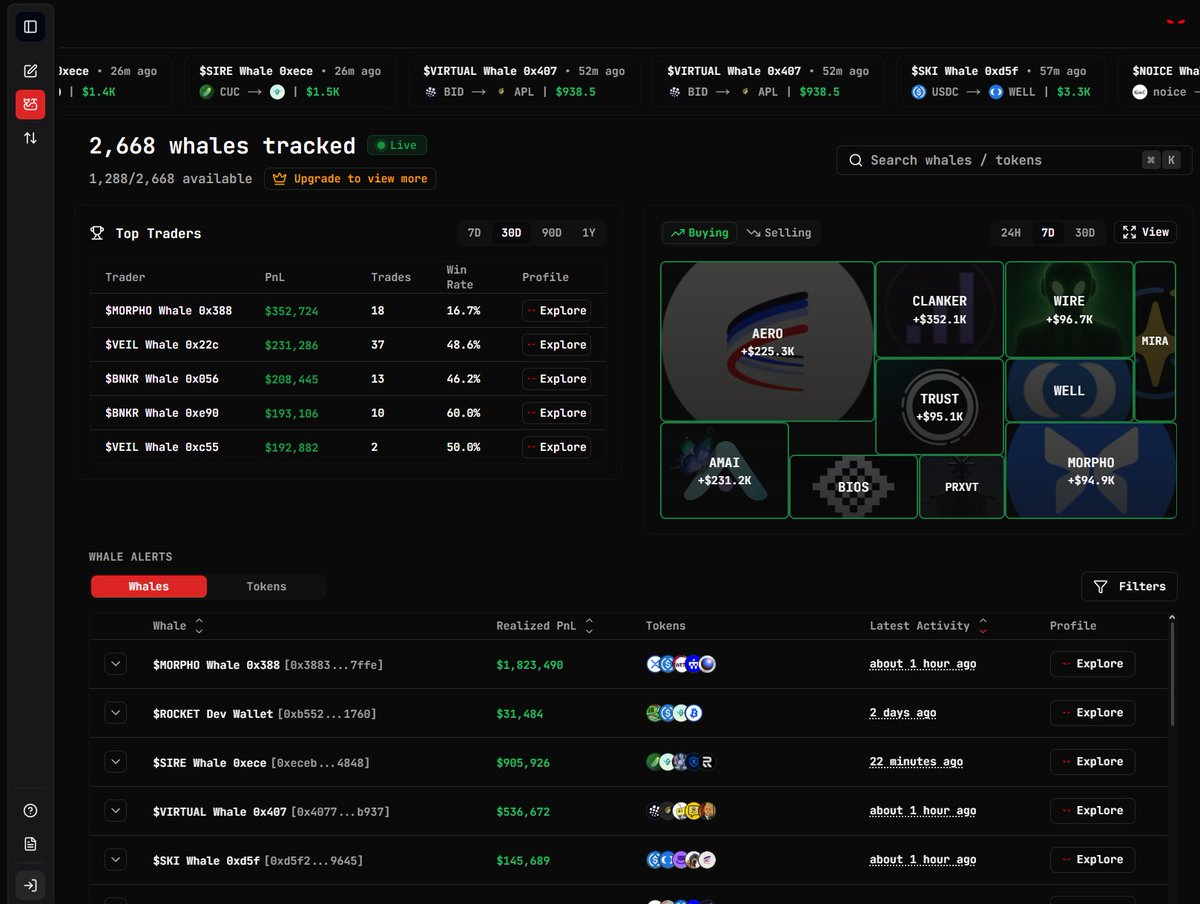Switch heatmap to Selling mode
Viewport: 1200px width, 904px height.
click(779, 233)
